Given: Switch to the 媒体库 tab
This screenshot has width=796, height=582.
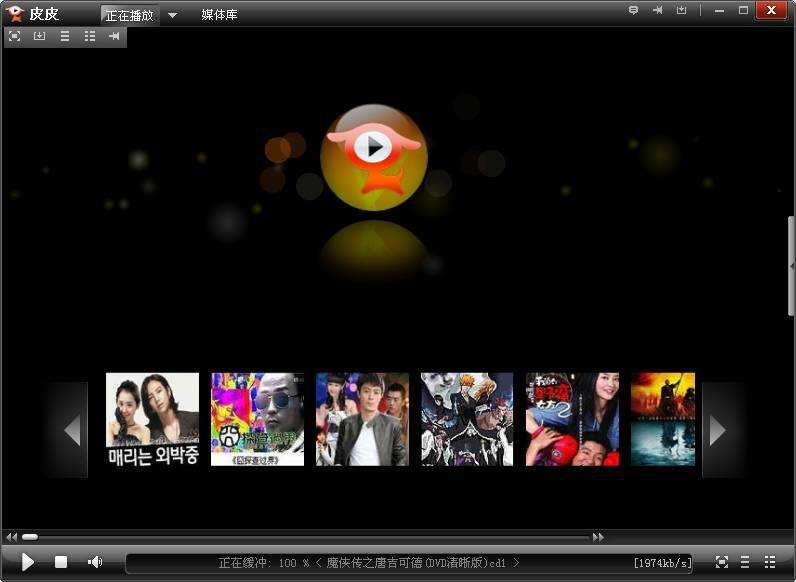Looking at the screenshot, I should click(219, 15).
